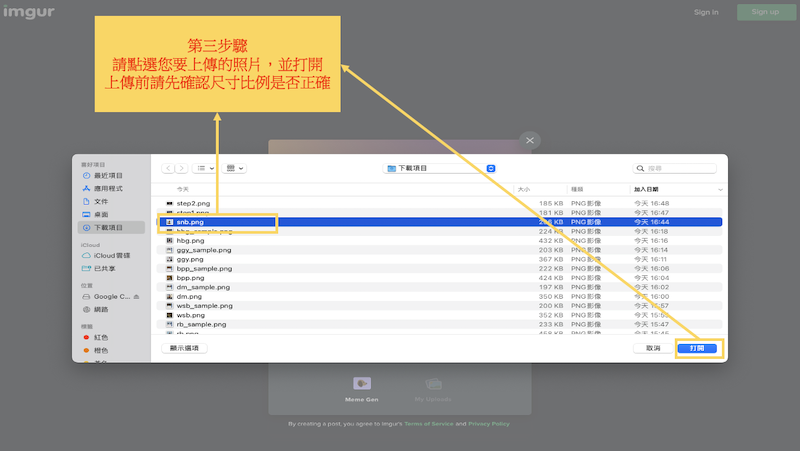
Task: Open the 已共享 sidebar item
Action: tap(104, 268)
